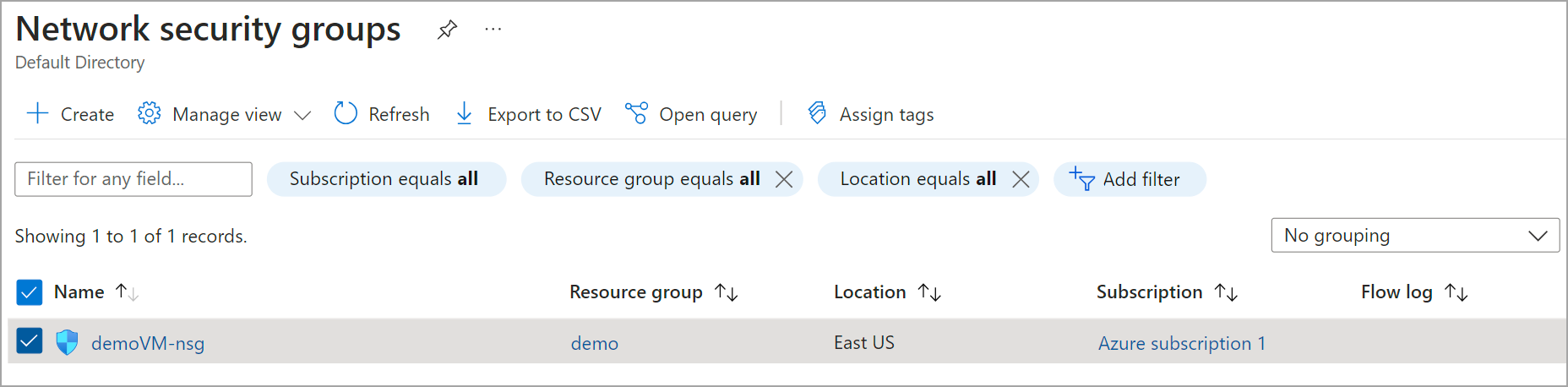Click the Add filter funnel icon
1568x387 pixels.
click(1081, 179)
